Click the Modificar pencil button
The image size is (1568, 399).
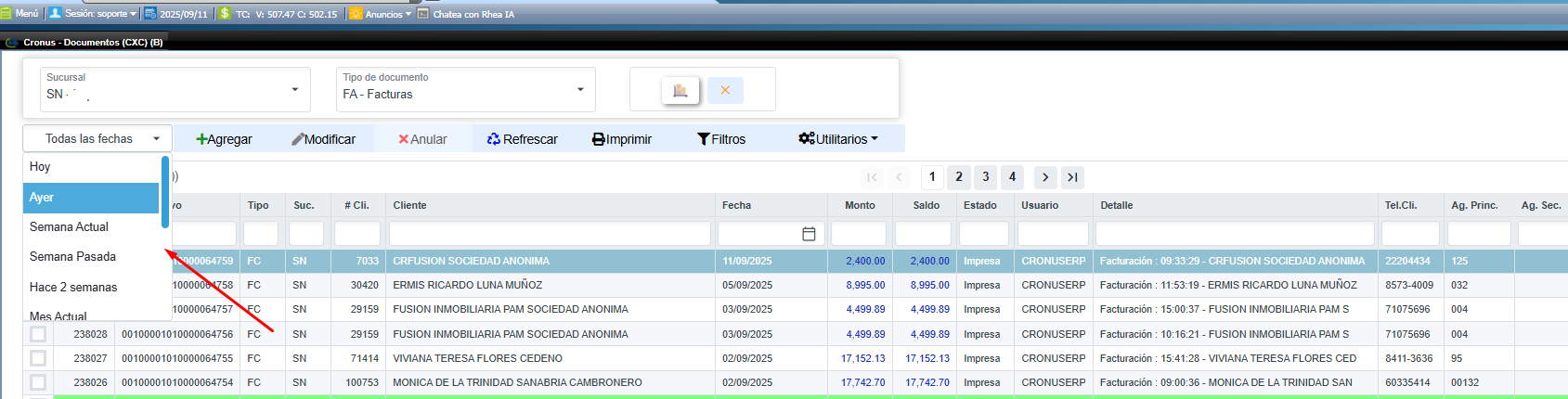(x=323, y=139)
